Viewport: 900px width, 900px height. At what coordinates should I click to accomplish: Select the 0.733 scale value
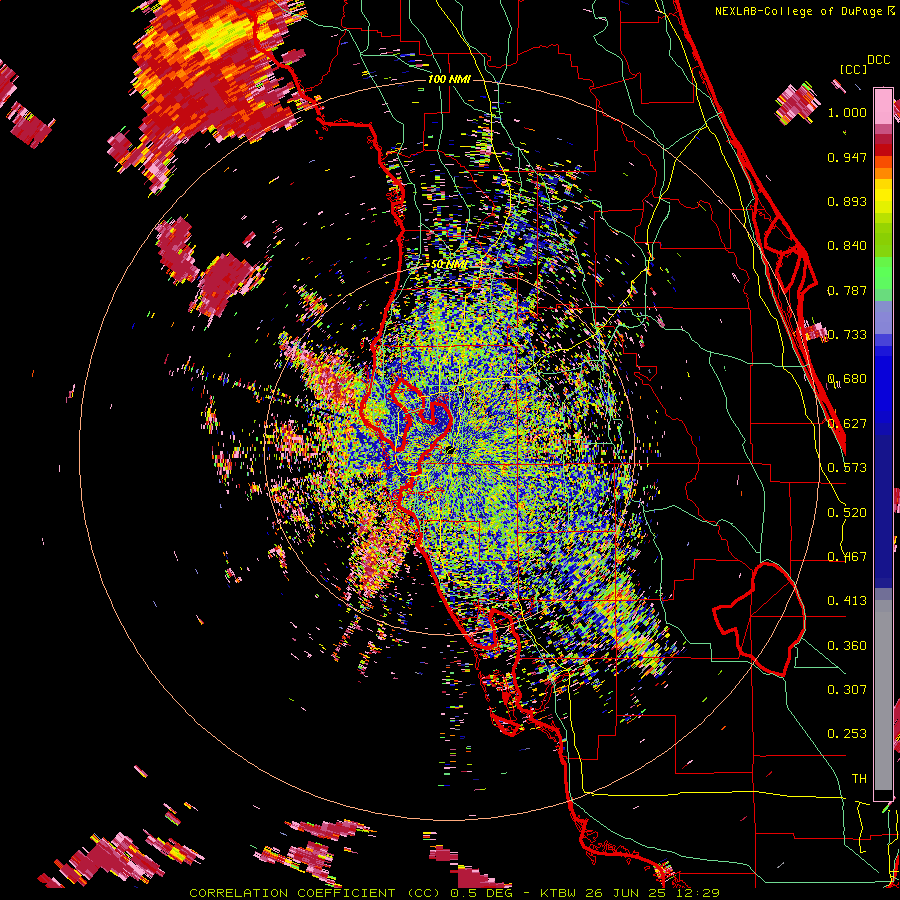(847, 335)
